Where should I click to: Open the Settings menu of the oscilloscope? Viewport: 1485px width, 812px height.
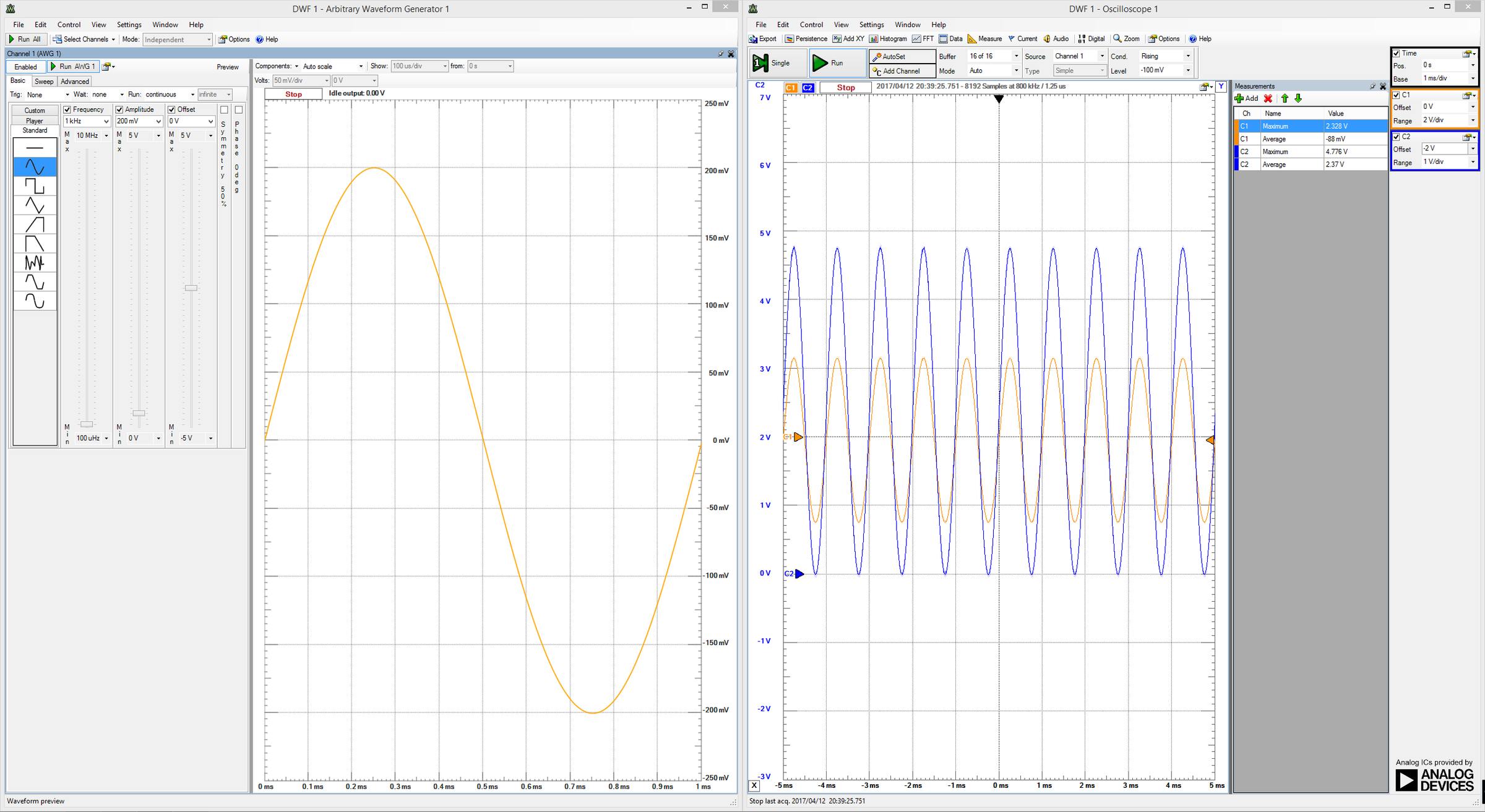(x=871, y=25)
